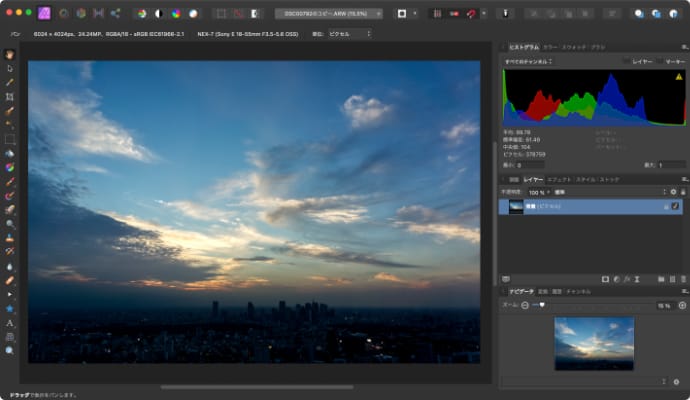Open the layer opacity 100 % dropdown

point(540,191)
